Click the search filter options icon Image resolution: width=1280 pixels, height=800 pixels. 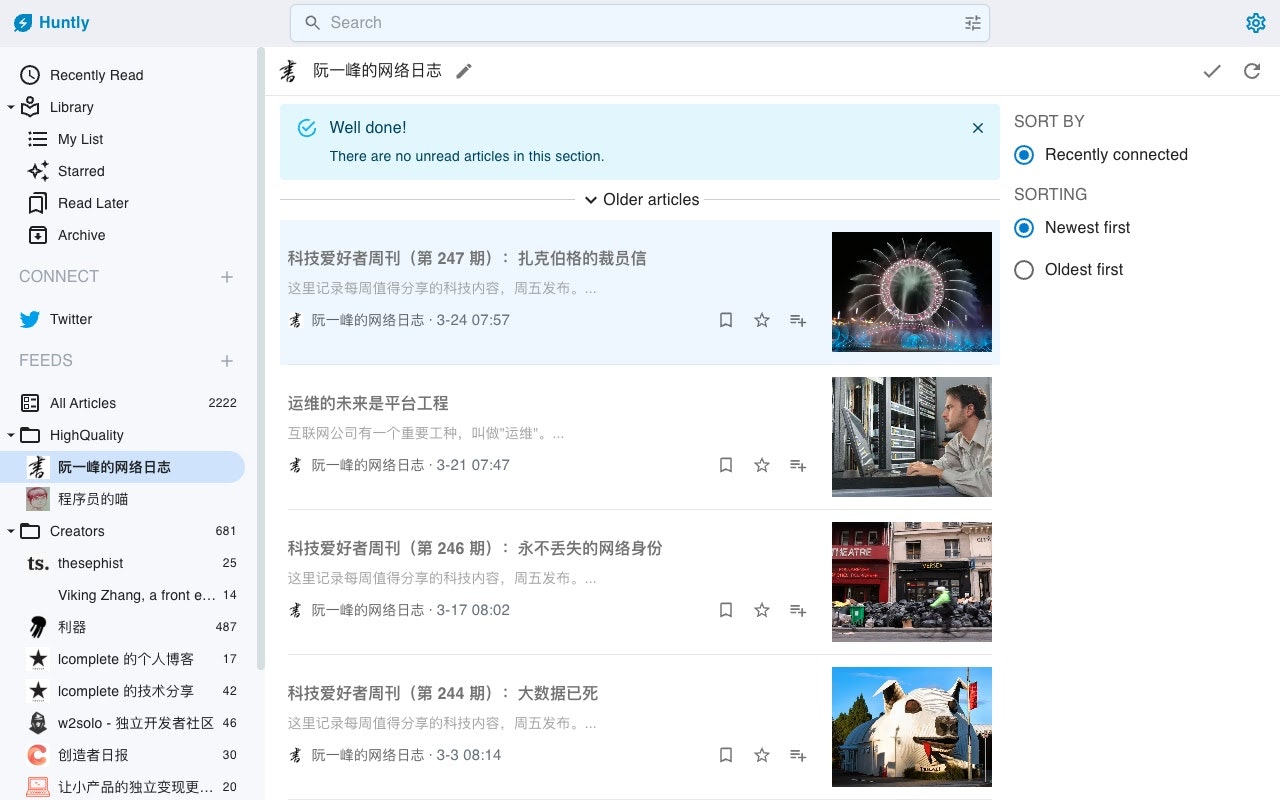click(x=973, y=23)
